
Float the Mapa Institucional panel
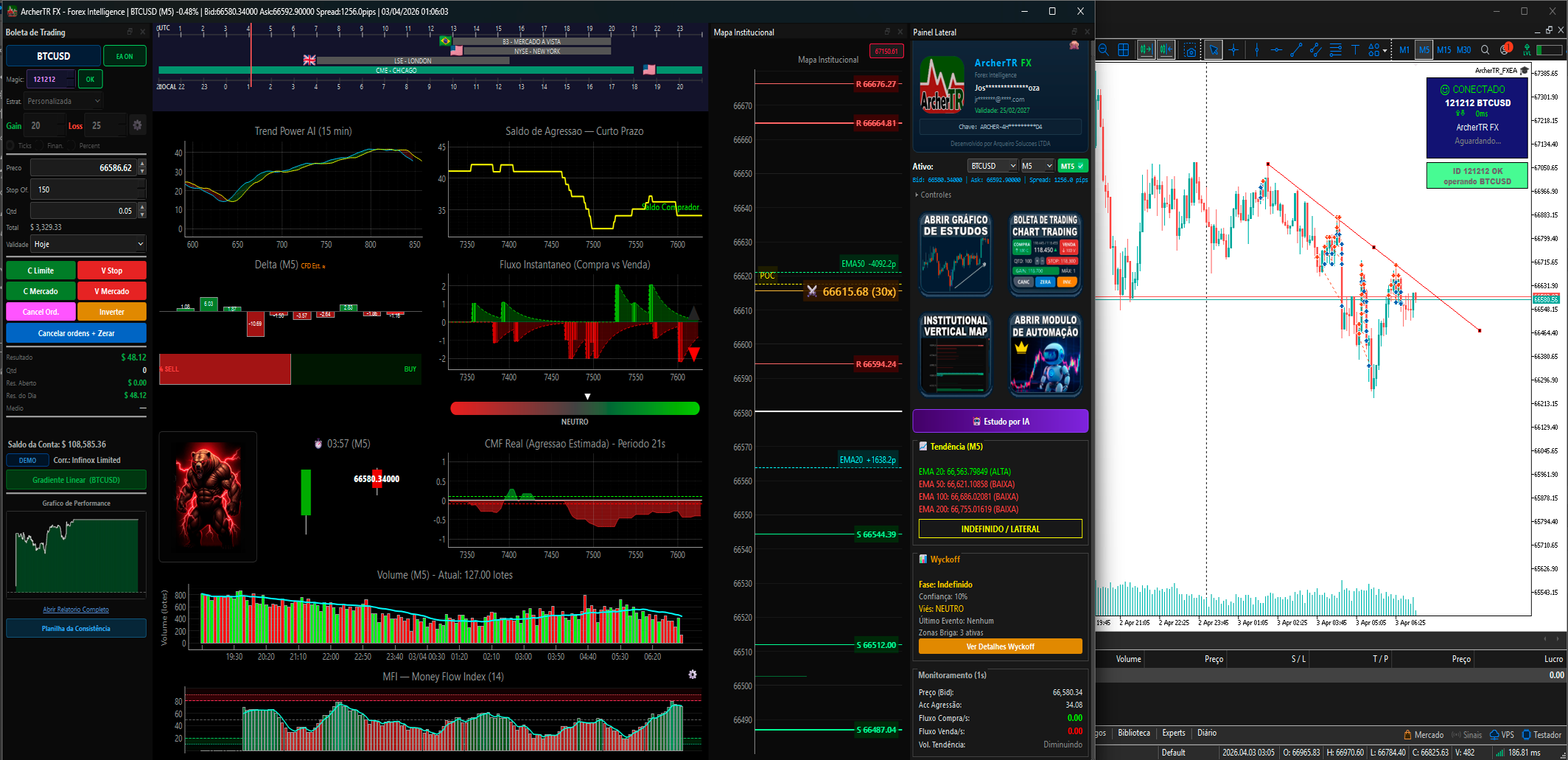click(887, 32)
